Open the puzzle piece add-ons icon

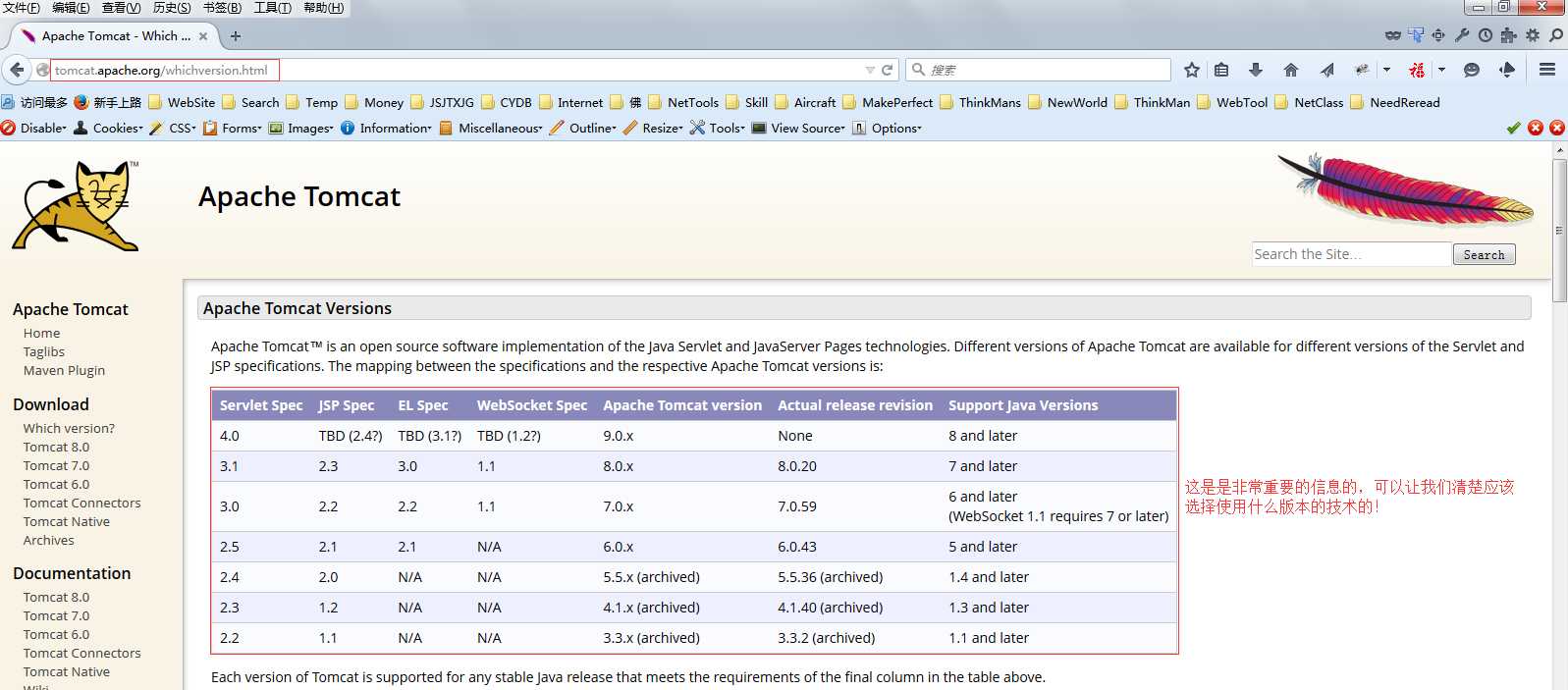tap(1509, 35)
